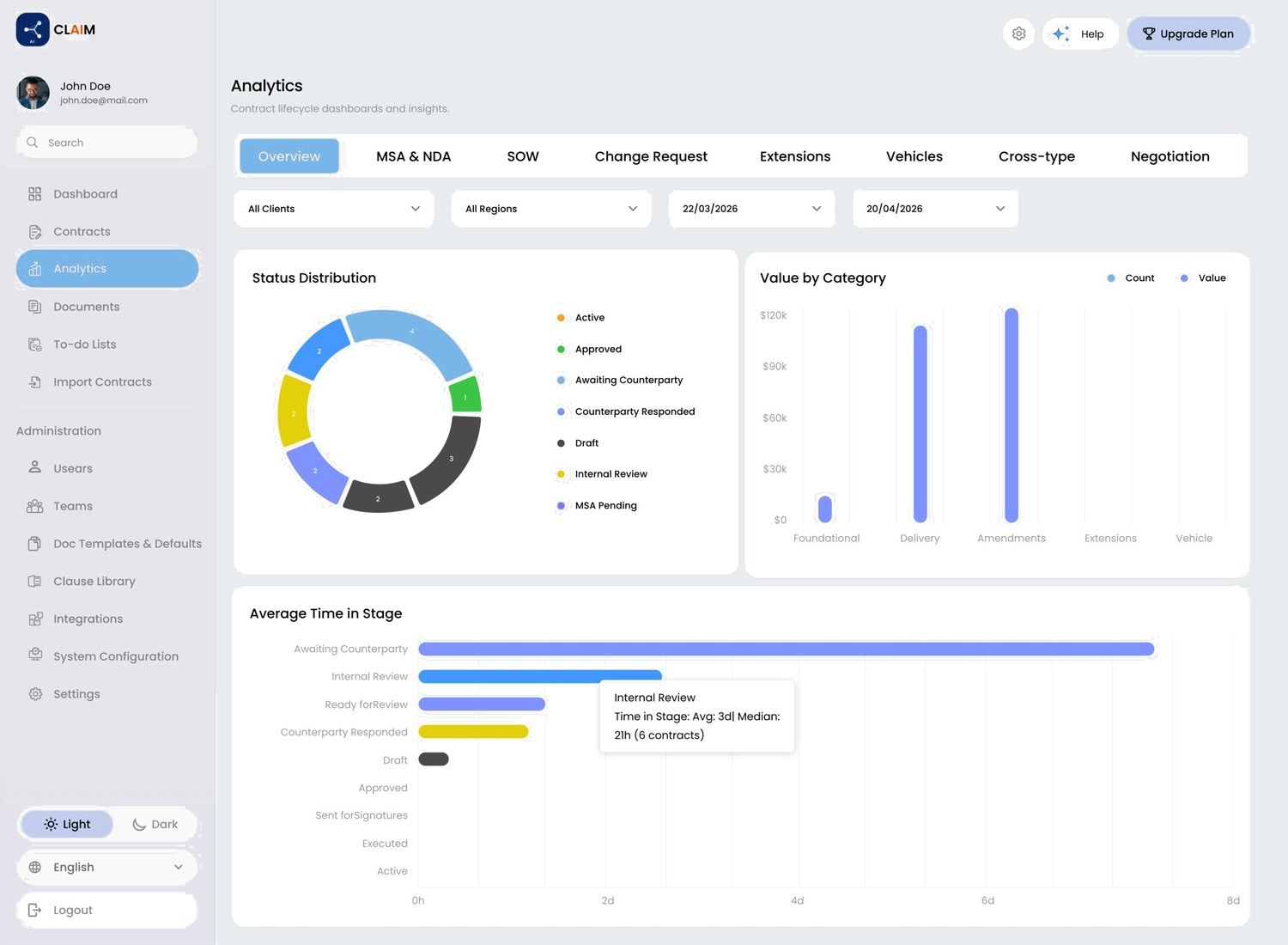The height and width of the screenshot is (945, 1288).
Task: Toggle the Count legend series
Action: pyautogui.click(x=1131, y=278)
